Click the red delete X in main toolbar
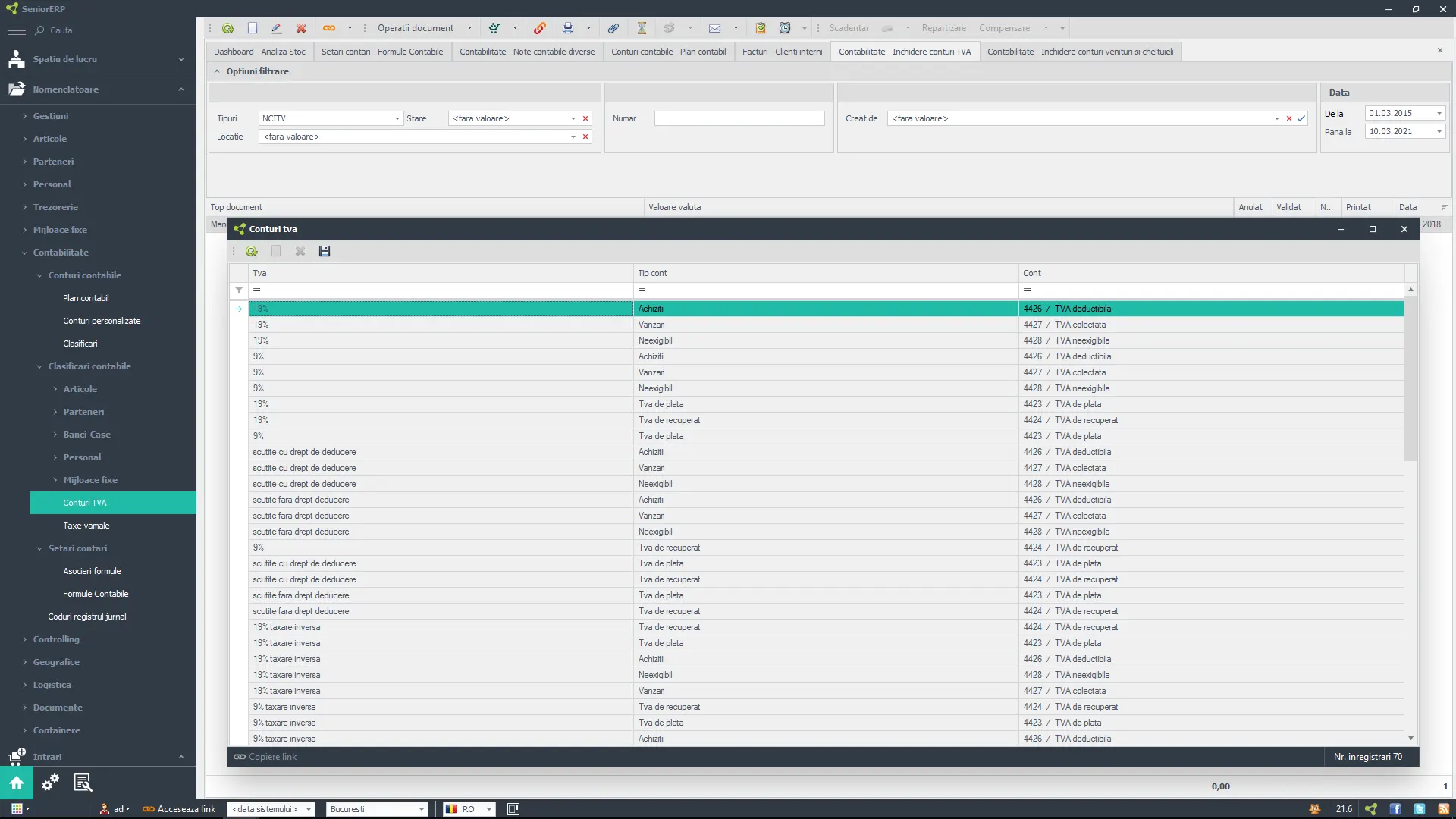 coord(301,28)
